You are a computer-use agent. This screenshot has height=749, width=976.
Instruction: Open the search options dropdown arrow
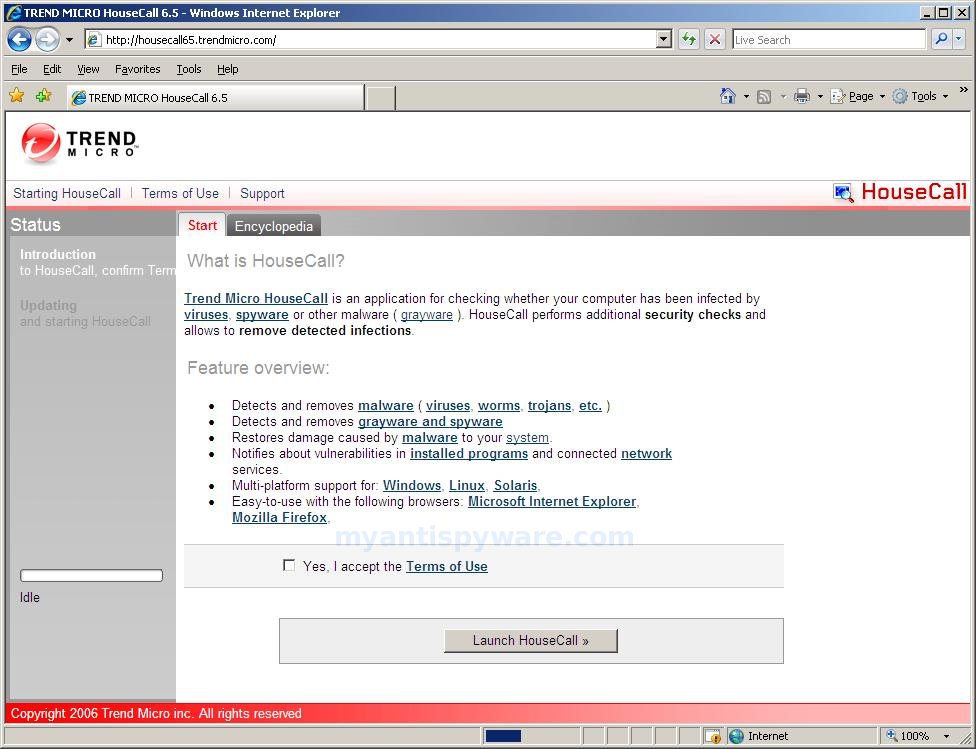point(959,40)
